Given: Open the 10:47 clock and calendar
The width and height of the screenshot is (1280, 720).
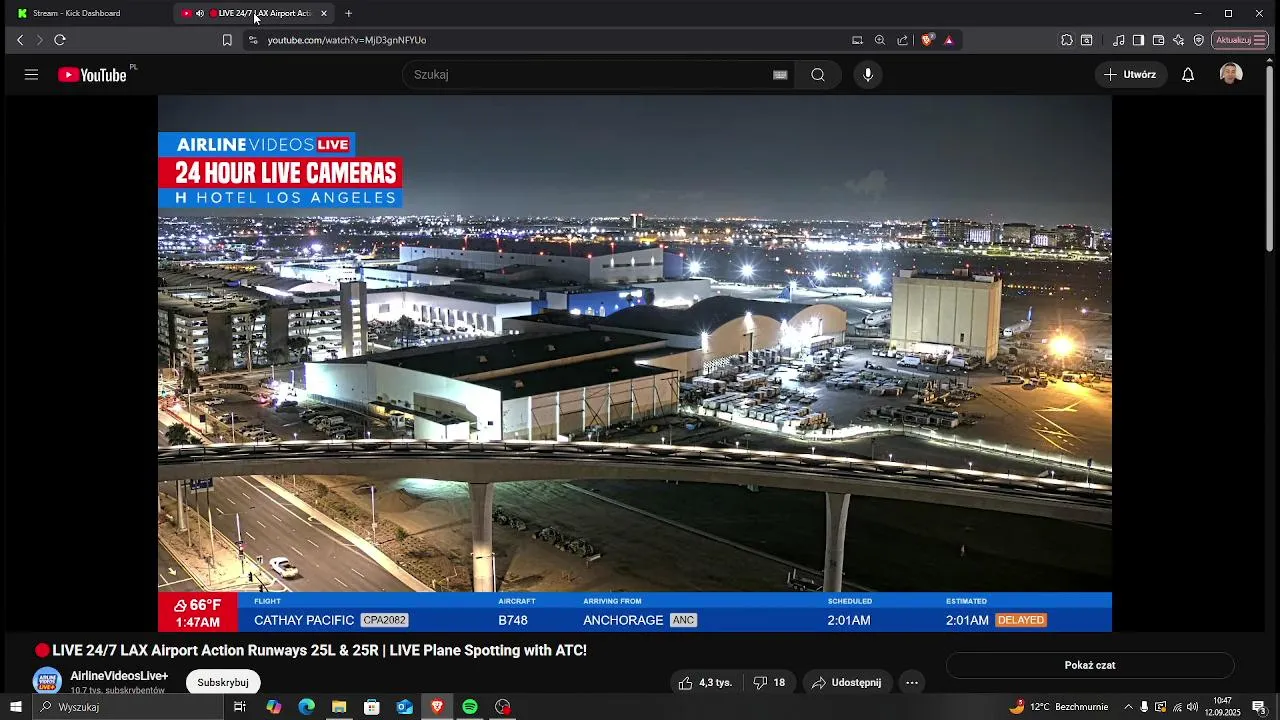Looking at the screenshot, I should point(1222,707).
